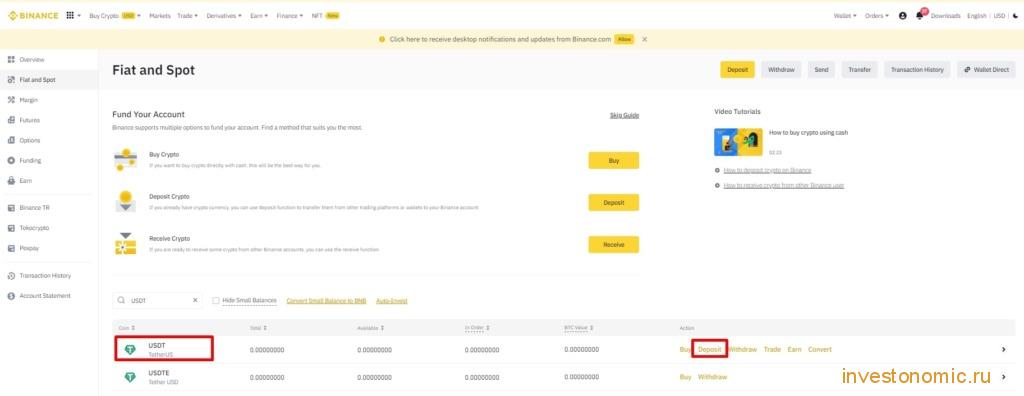Click Deposit link in USDT row
Image resolution: width=1024 pixels, height=396 pixels.
(x=709, y=350)
